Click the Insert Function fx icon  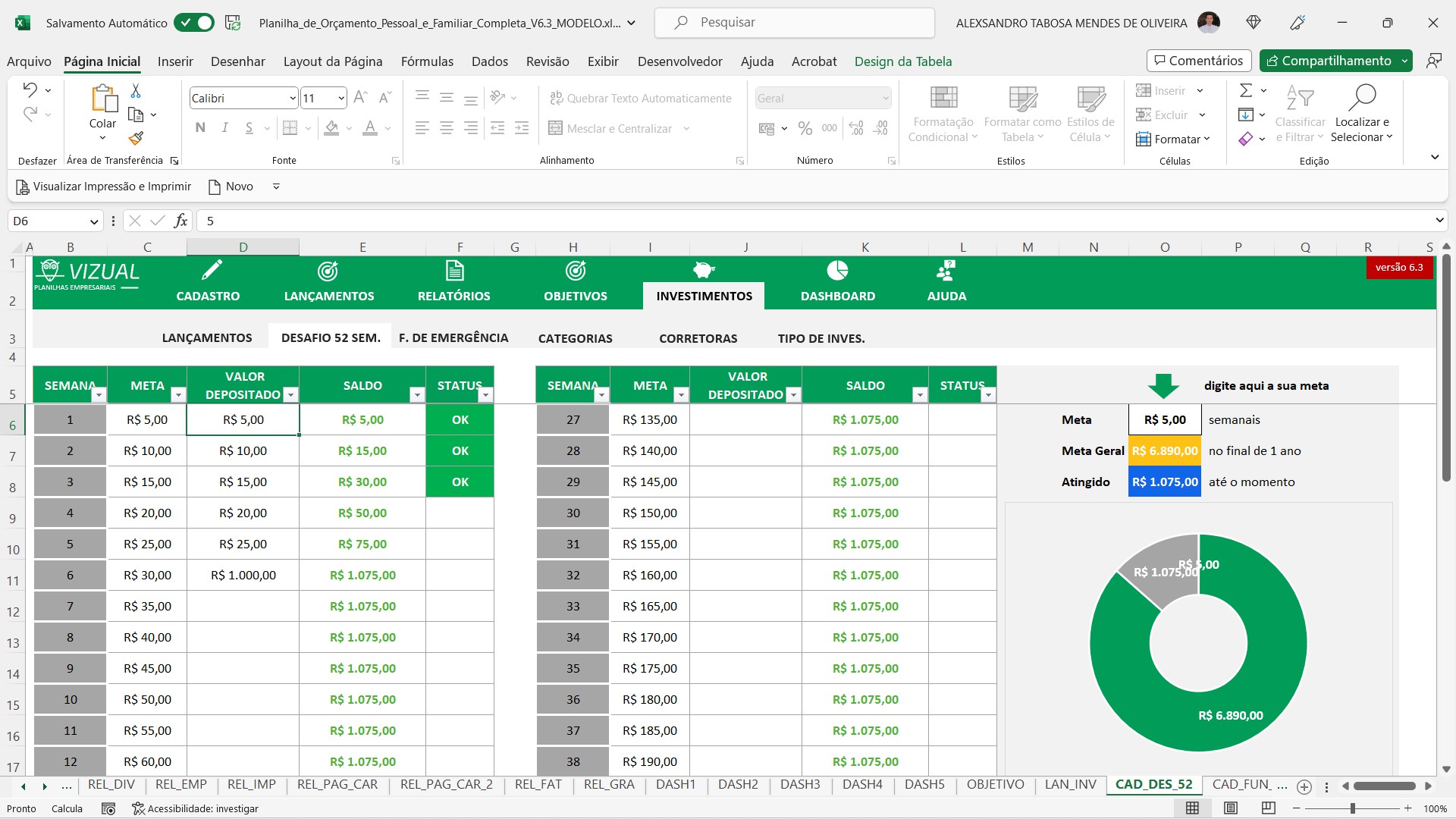point(180,221)
